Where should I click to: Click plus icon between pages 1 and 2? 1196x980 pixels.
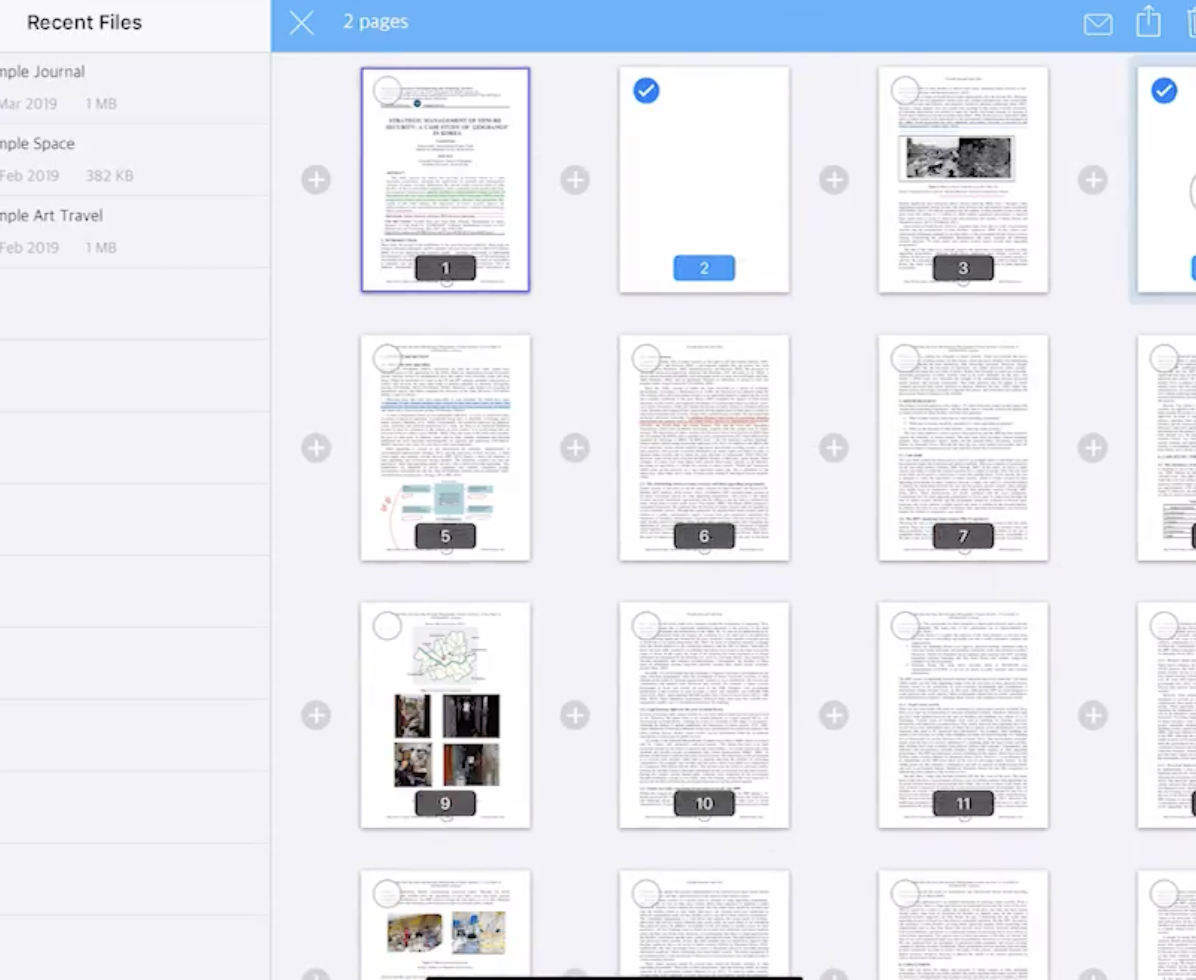coord(575,180)
